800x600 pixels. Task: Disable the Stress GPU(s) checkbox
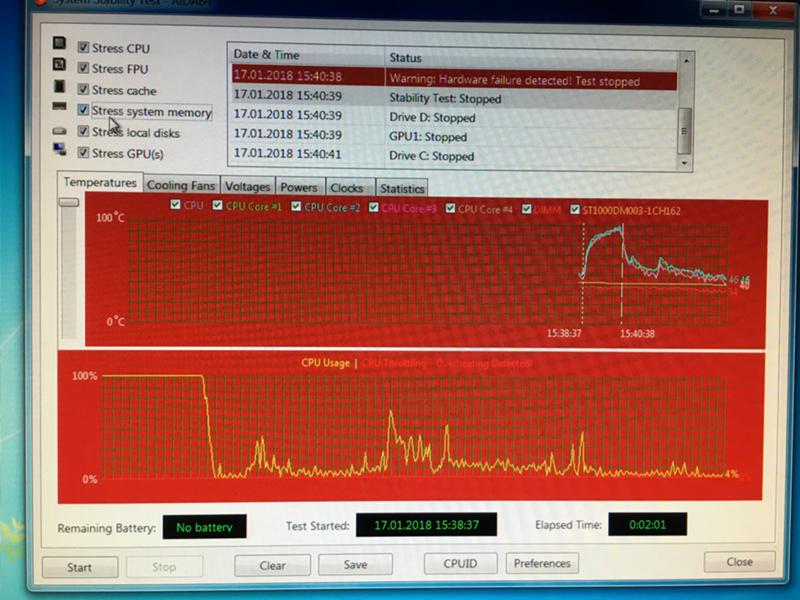click(83, 153)
